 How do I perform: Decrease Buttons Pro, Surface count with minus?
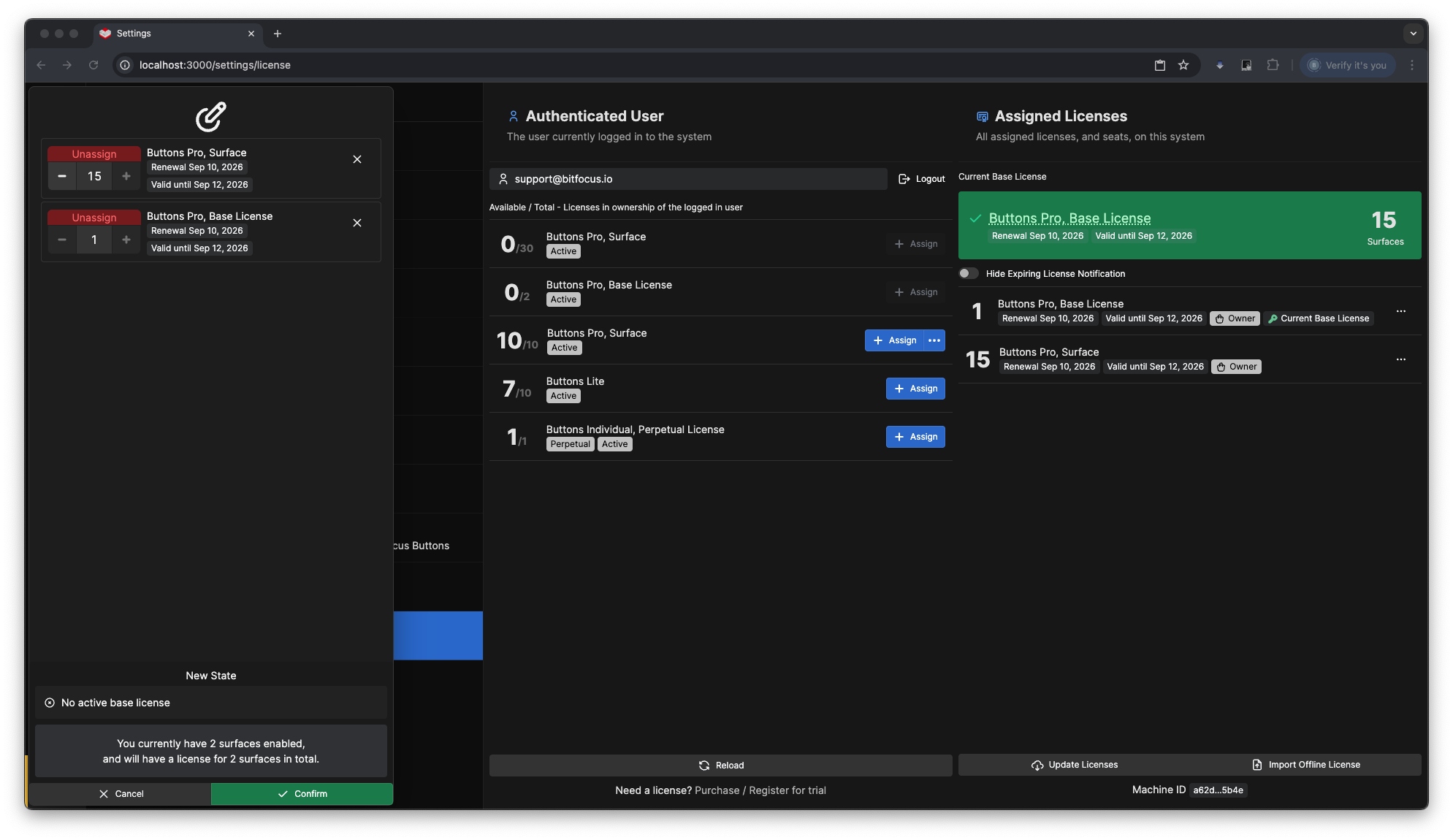[x=62, y=176]
